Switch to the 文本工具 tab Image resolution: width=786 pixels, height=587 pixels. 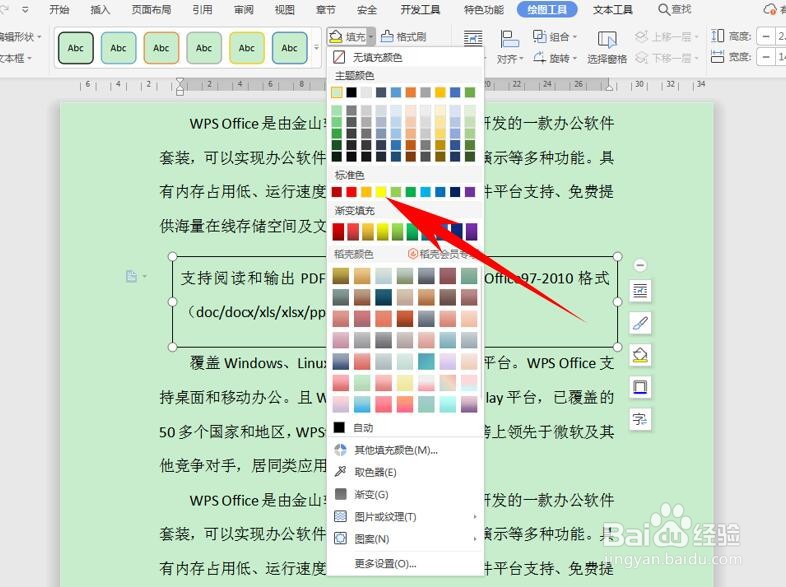click(x=613, y=9)
